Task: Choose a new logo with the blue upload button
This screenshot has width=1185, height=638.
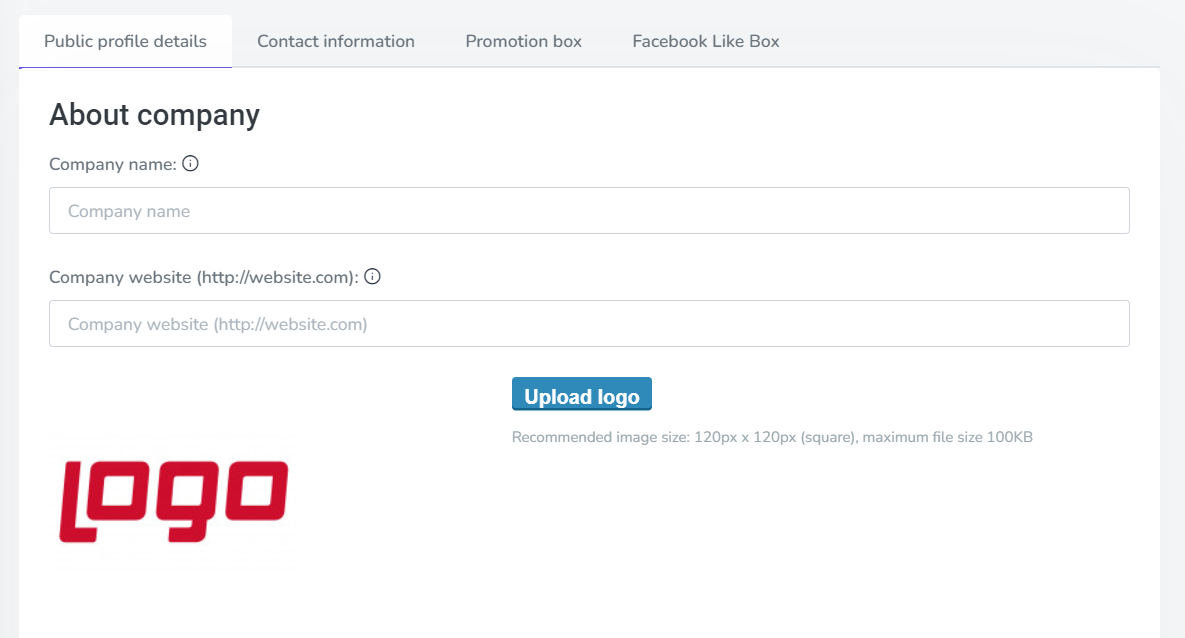Action: (581, 395)
